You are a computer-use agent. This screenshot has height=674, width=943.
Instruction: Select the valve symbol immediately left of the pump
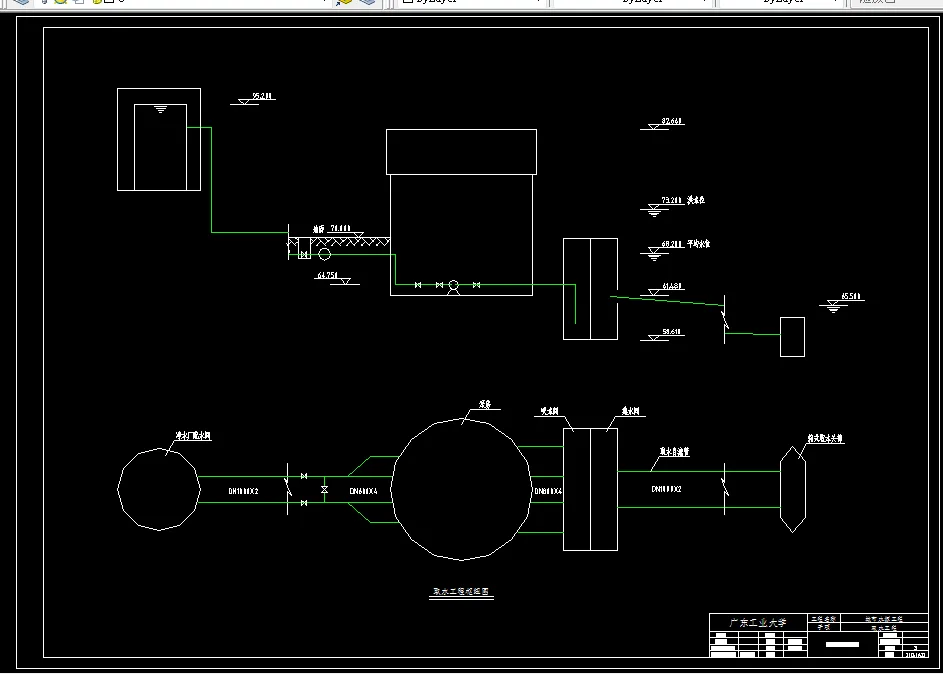point(440,285)
